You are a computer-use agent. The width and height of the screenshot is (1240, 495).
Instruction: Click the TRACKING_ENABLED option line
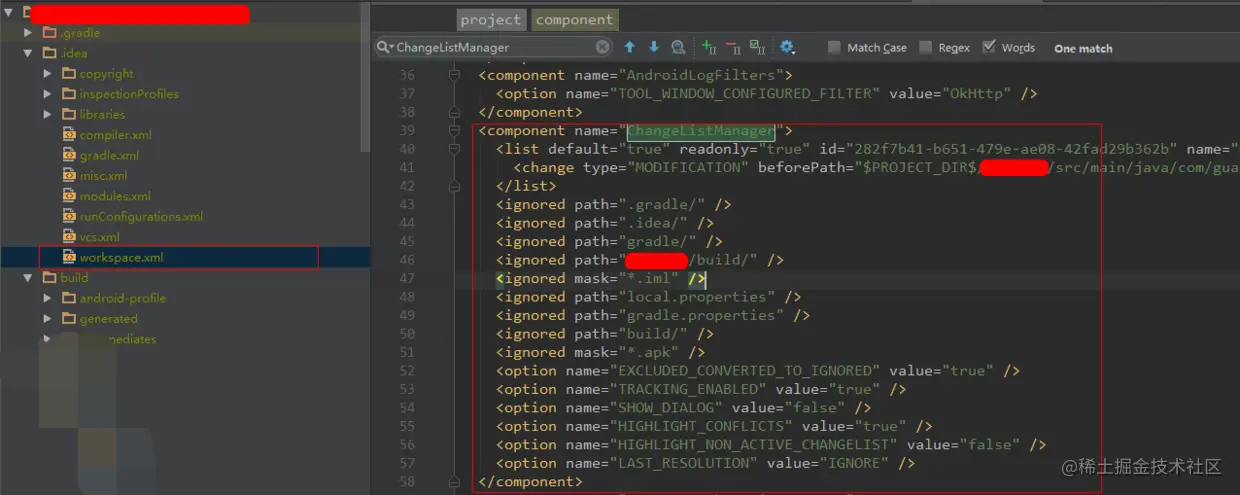(701, 389)
